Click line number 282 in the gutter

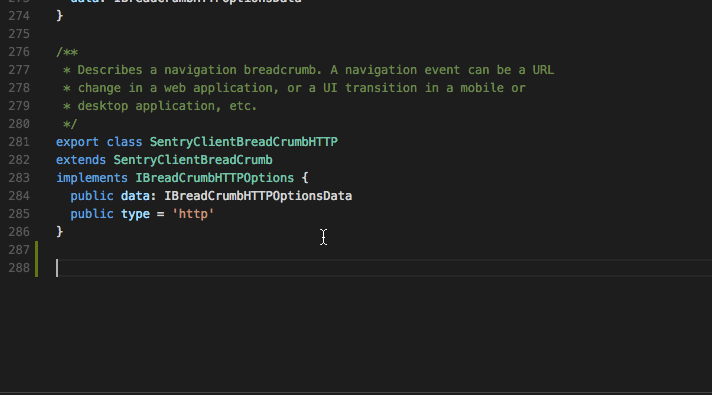19,160
